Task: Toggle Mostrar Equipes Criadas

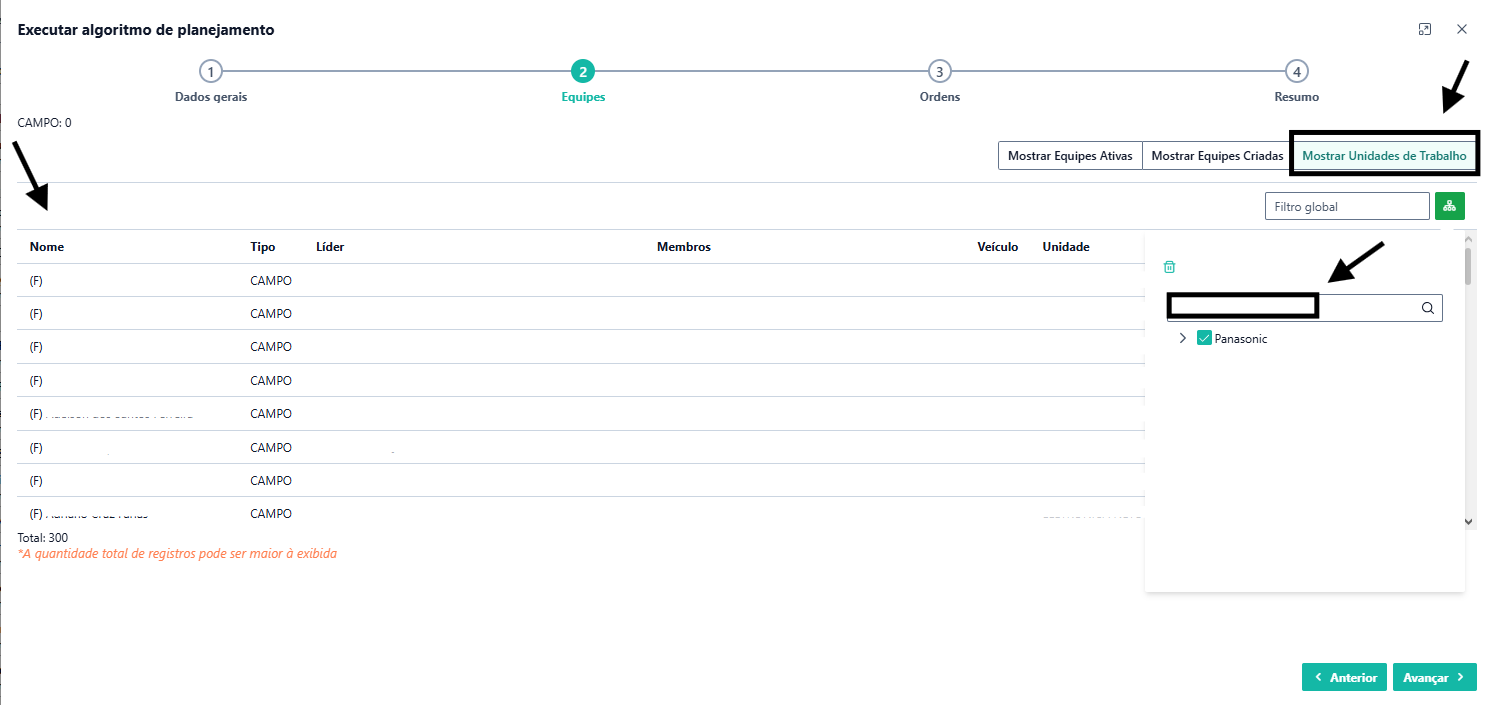Action: click(x=1217, y=156)
